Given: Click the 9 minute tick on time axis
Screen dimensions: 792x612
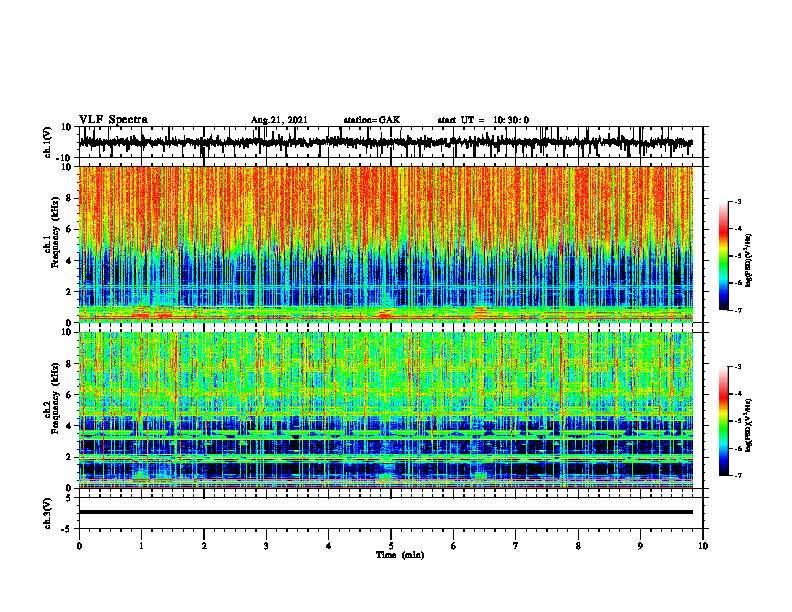Looking at the screenshot, I should coord(640,546).
